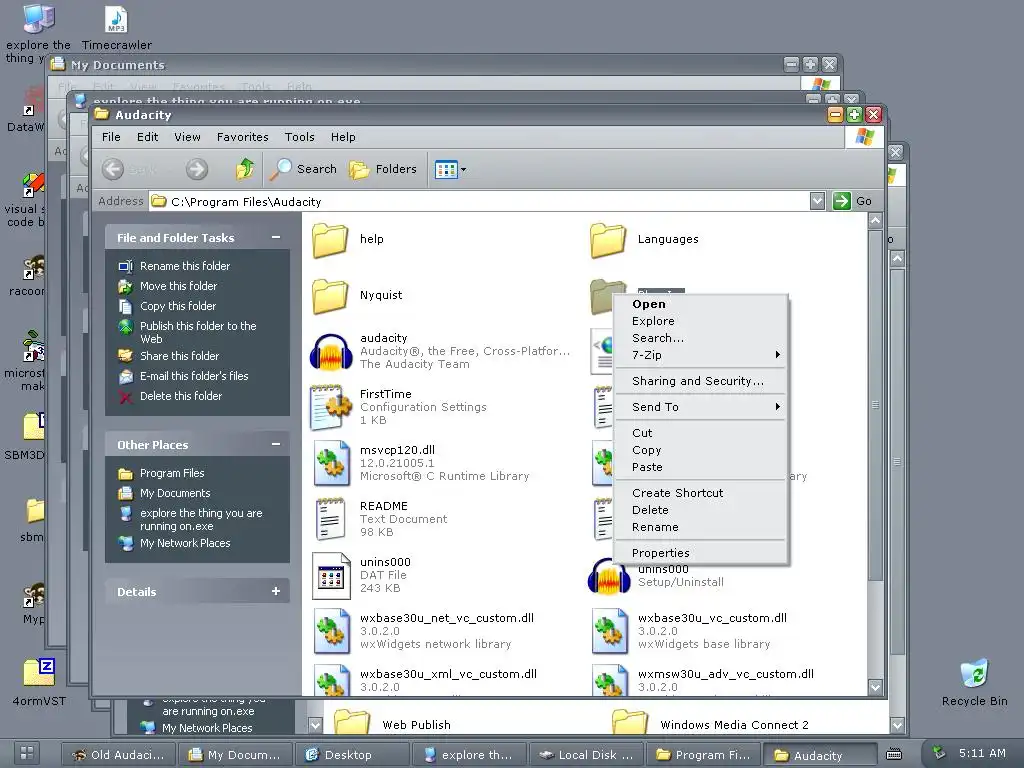Open the Languages folder icon
The image size is (1024, 768).
pos(608,240)
